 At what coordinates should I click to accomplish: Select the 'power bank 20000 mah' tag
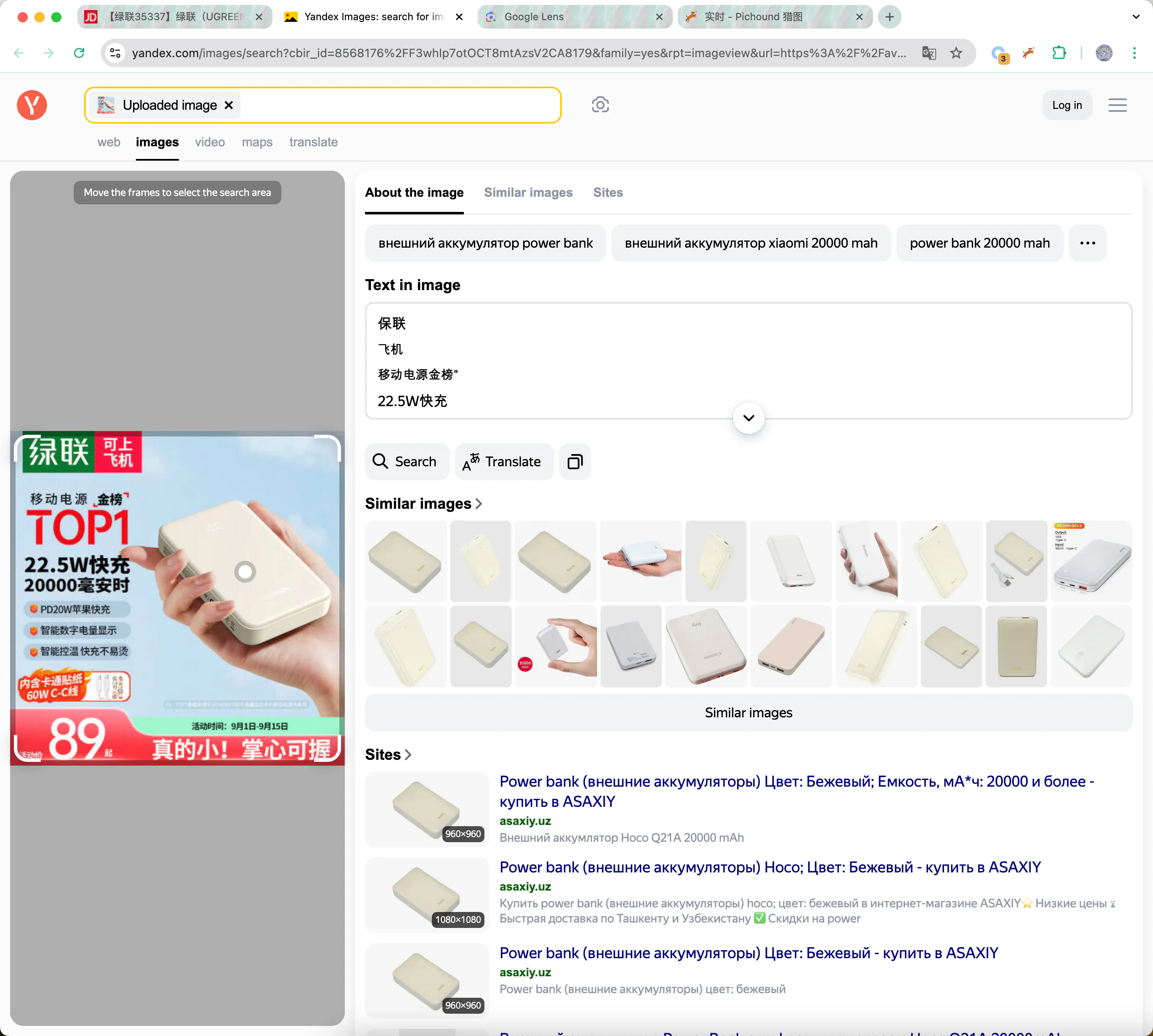[x=979, y=243]
